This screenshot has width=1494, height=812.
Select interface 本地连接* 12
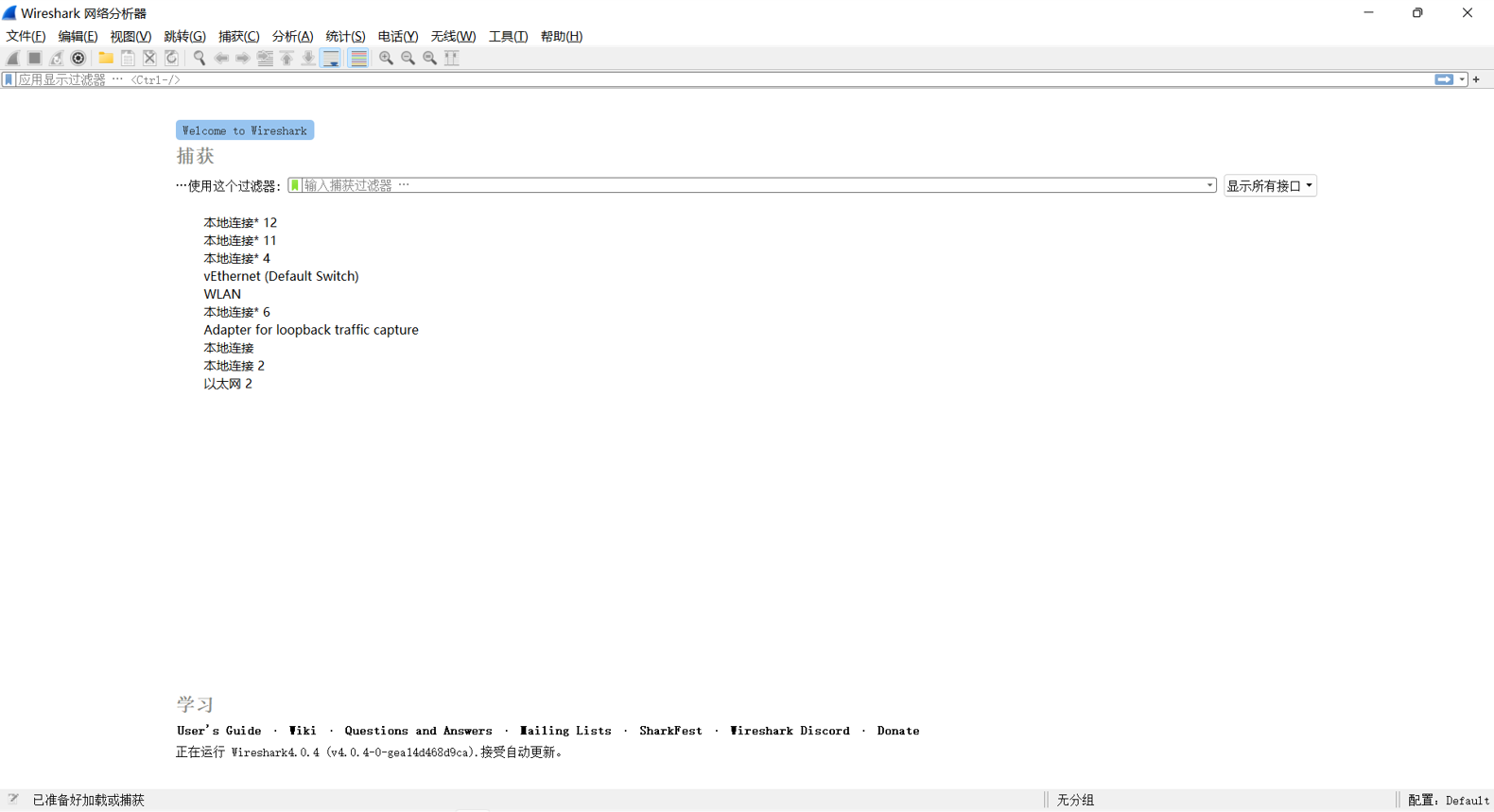click(x=240, y=222)
